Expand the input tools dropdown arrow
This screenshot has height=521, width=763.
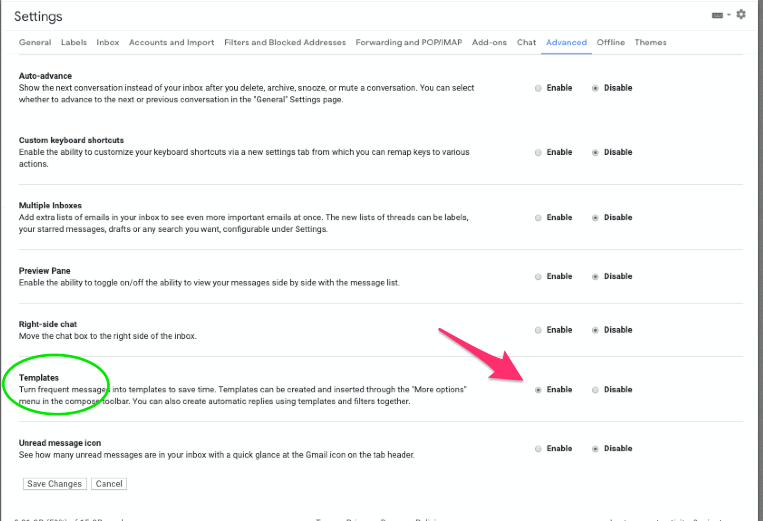tap(729, 15)
